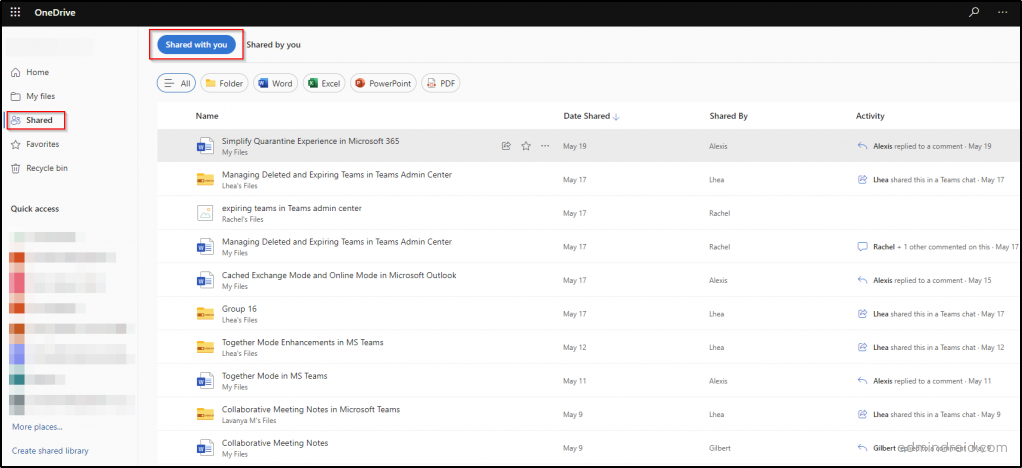This screenshot has height=468, width=1022.
Task: Click Rachel's Files location text
Action: (x=243, y=219)
